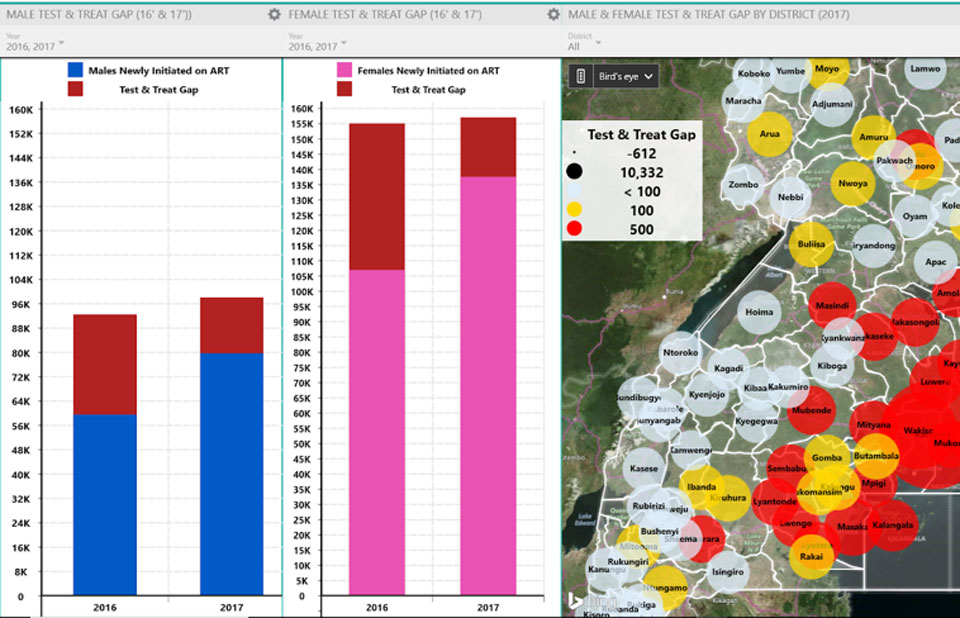This screenshot has width=960, height=618.
Task: Click "MALE & FEMALE TEST & TREAT GAP BY DISTRICT" title
Action: pyautogui.click(x=708, y=14)
